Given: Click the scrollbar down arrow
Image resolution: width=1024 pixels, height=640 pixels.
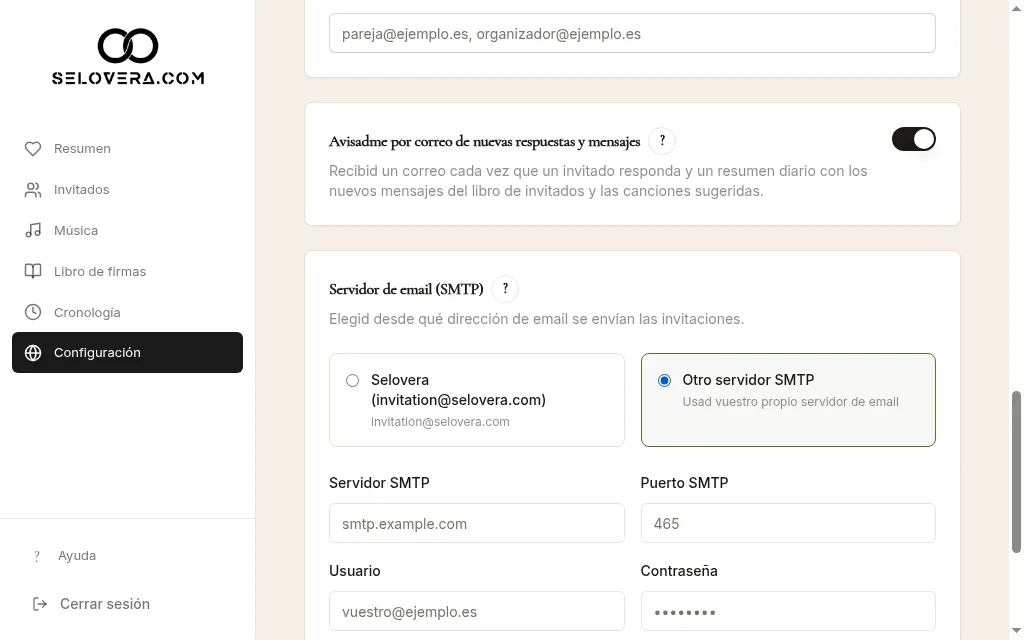Looking at the screenshot, I should point(1016,630).
